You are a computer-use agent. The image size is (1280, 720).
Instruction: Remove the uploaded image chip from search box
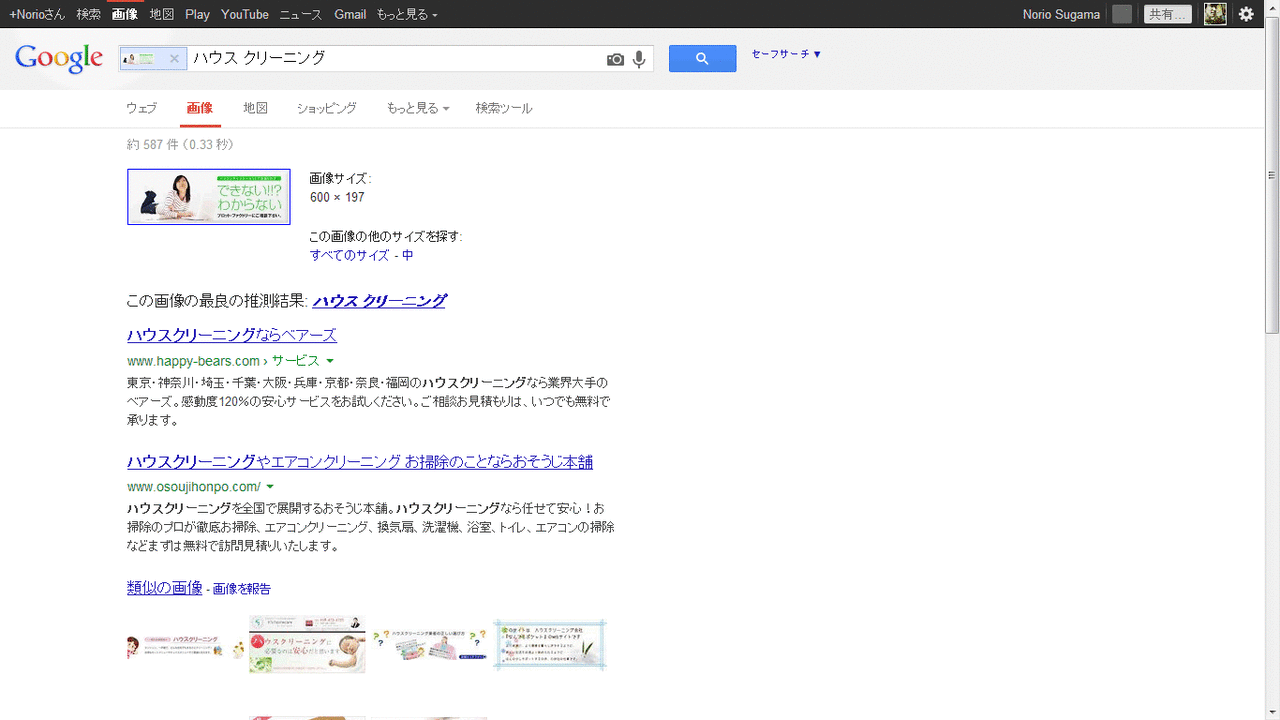174,59
